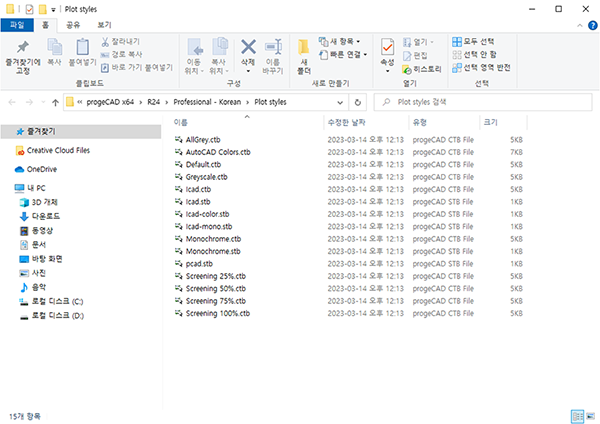Switch to View (보기) ribbon tab
The width and height of the screenshot is (600, 424).
(104, 25)
